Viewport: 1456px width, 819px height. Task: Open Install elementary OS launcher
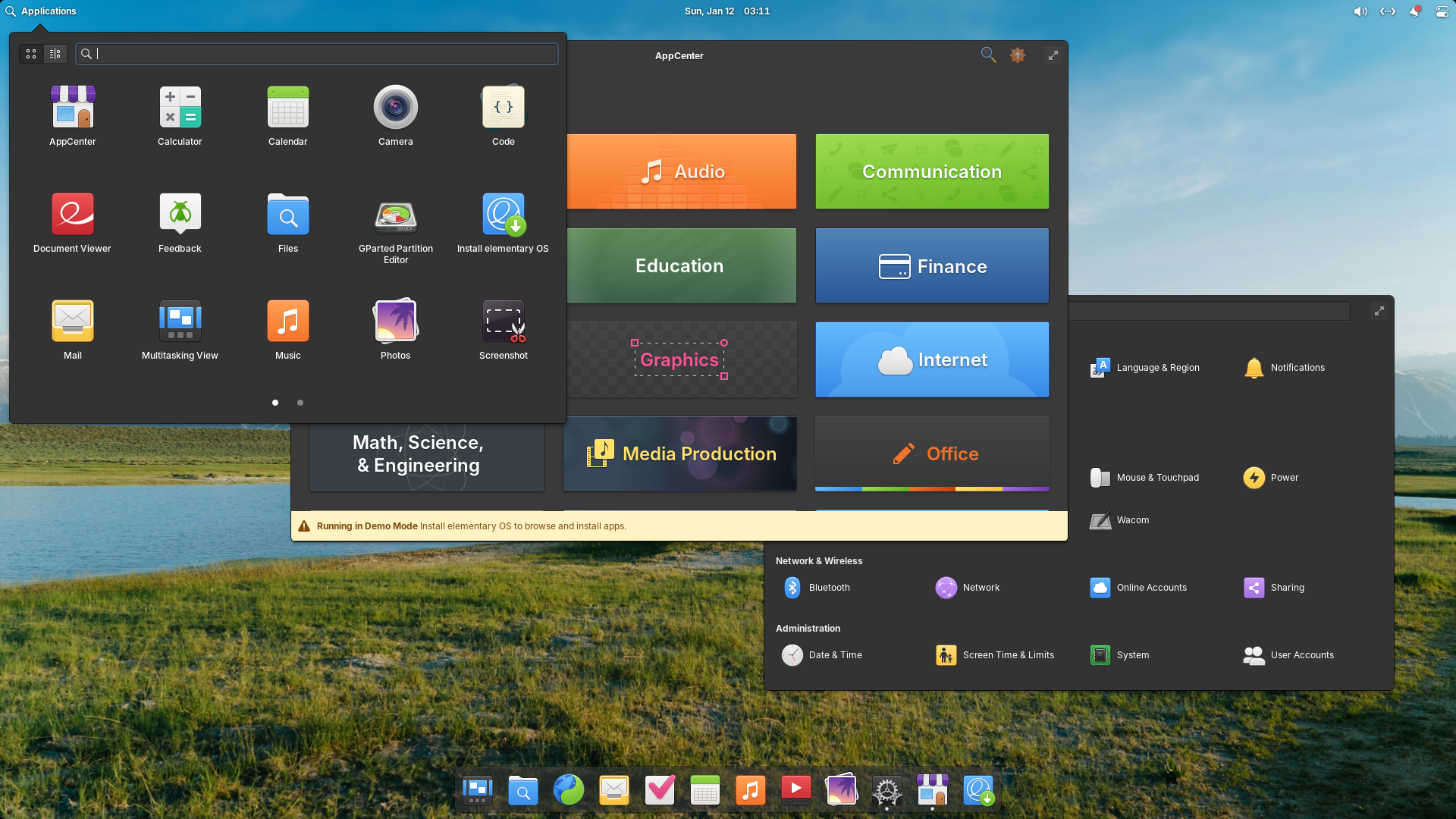click(503, 215)
